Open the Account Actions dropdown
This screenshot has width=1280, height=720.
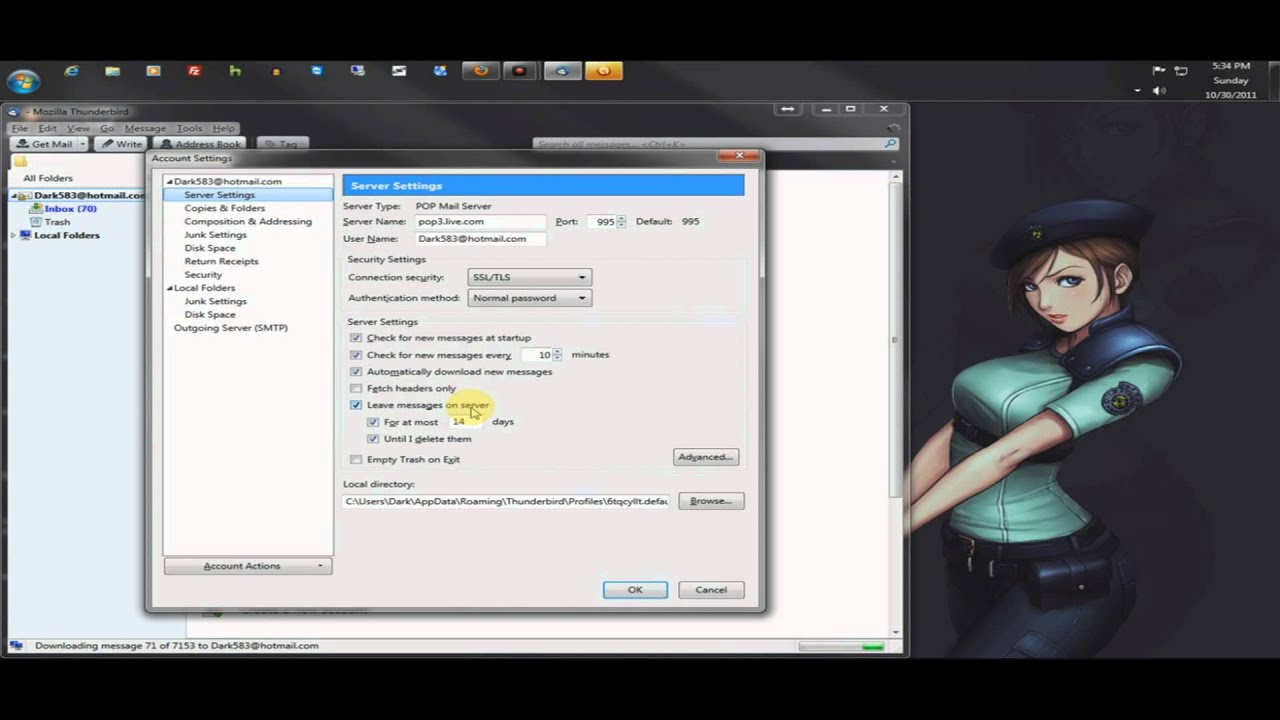coord(248,566)
